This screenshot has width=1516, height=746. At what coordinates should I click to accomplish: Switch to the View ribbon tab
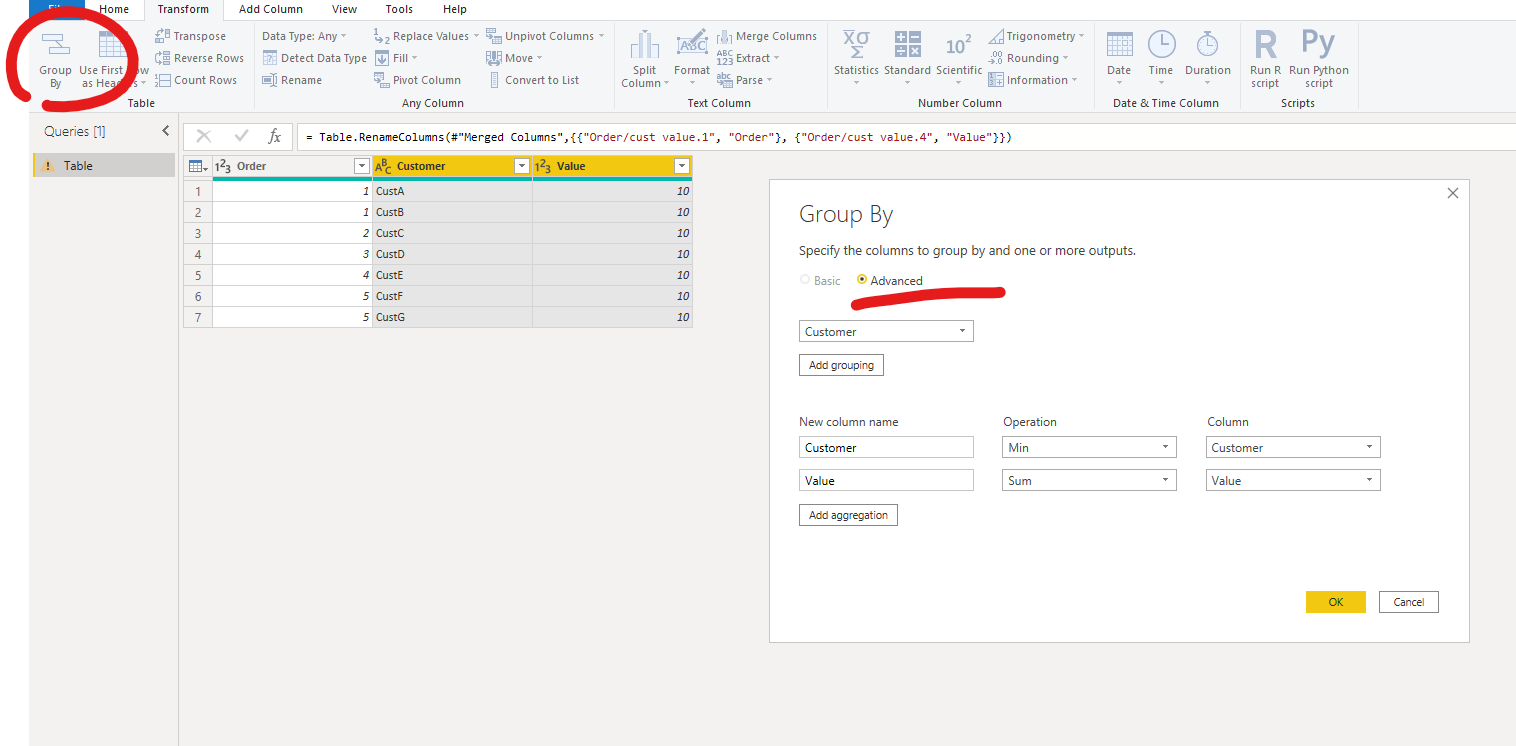(x=344, y=9)
